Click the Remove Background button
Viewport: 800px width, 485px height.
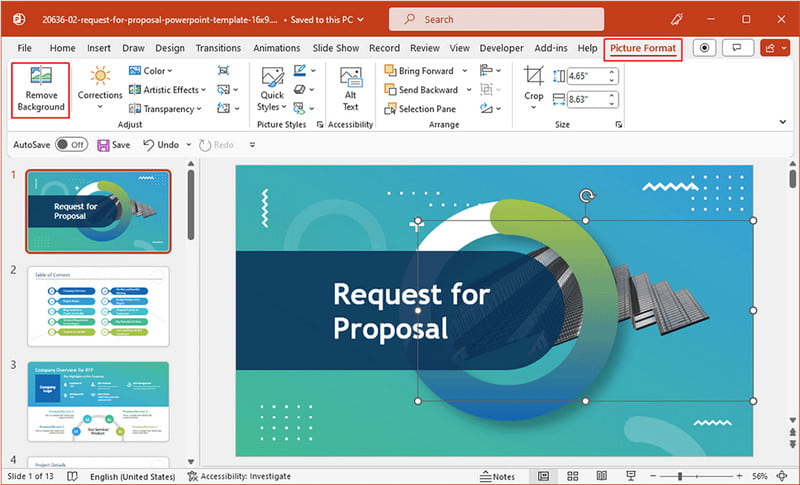pos(41,90)
